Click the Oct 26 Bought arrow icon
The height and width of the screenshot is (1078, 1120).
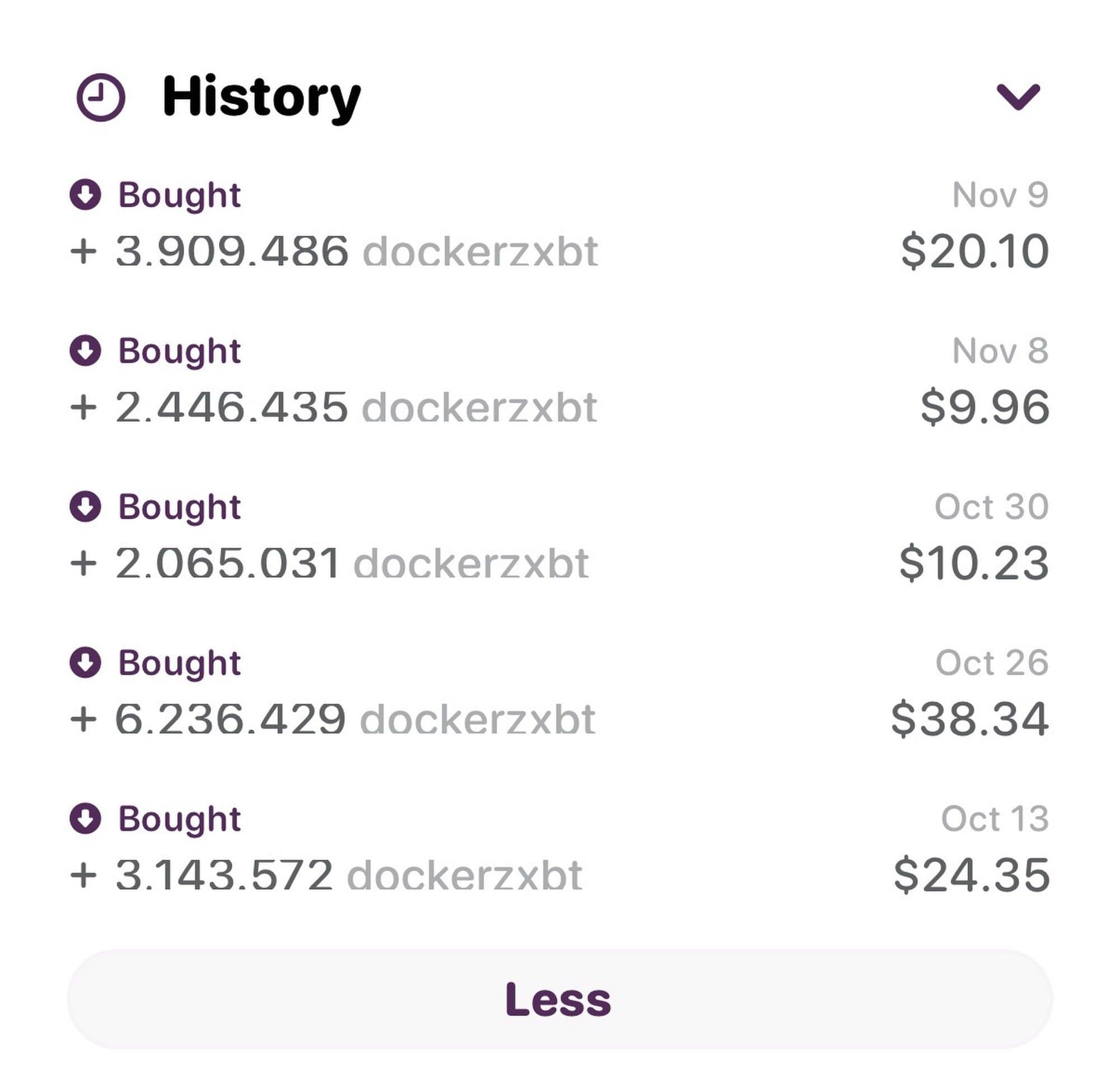[x=86, y=662]
